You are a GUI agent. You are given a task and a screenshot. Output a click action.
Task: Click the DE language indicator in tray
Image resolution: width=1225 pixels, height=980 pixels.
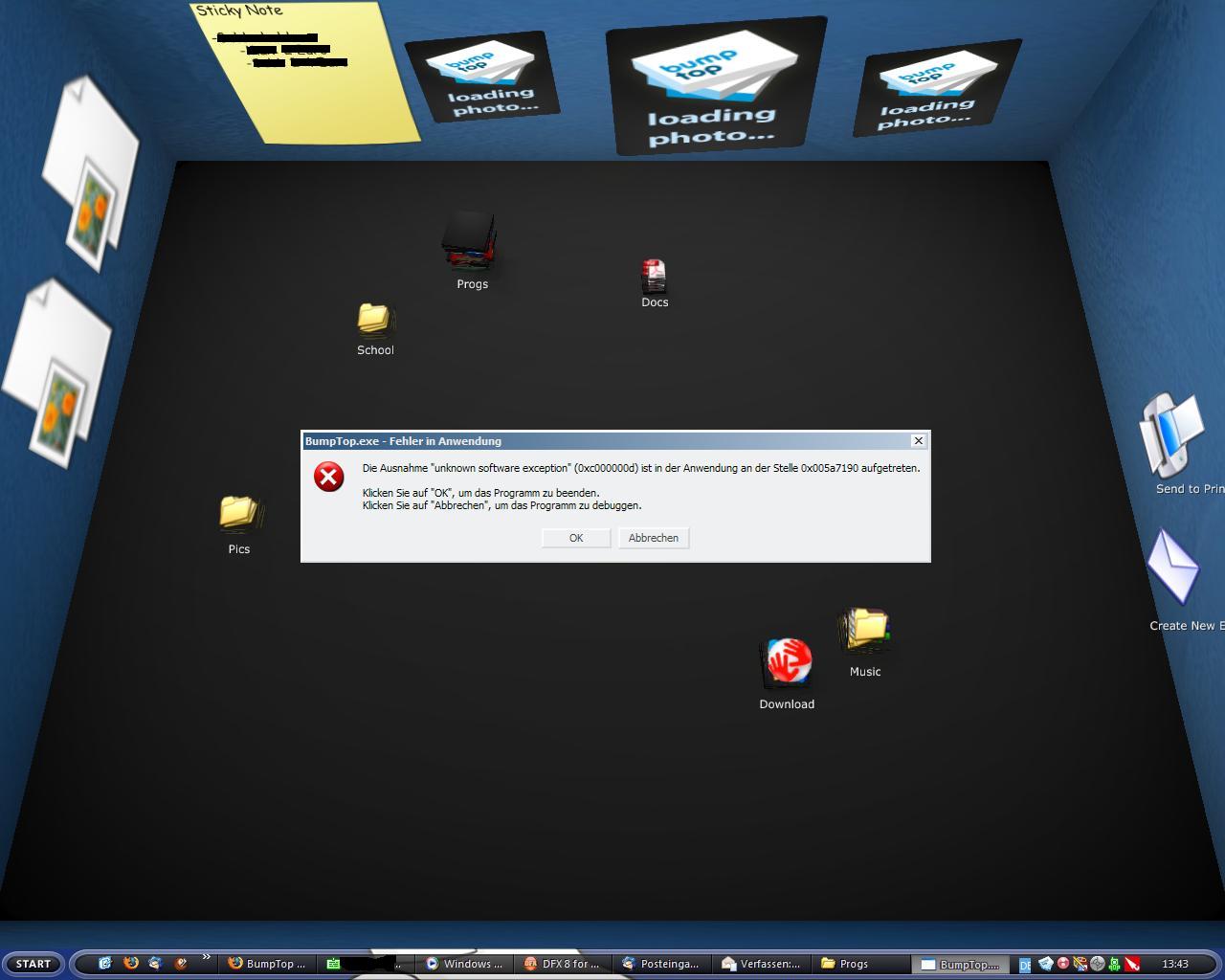1027,965
